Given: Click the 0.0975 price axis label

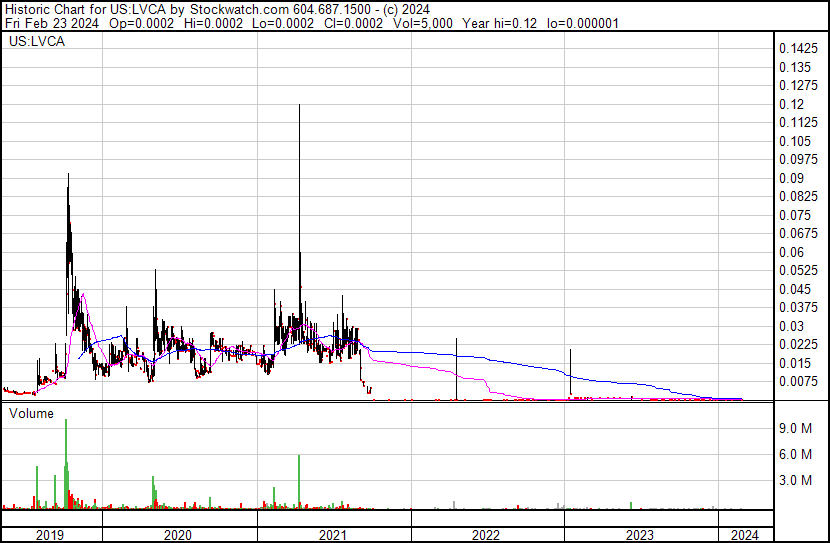Looking at the screenshot, I should click(798, 159).
